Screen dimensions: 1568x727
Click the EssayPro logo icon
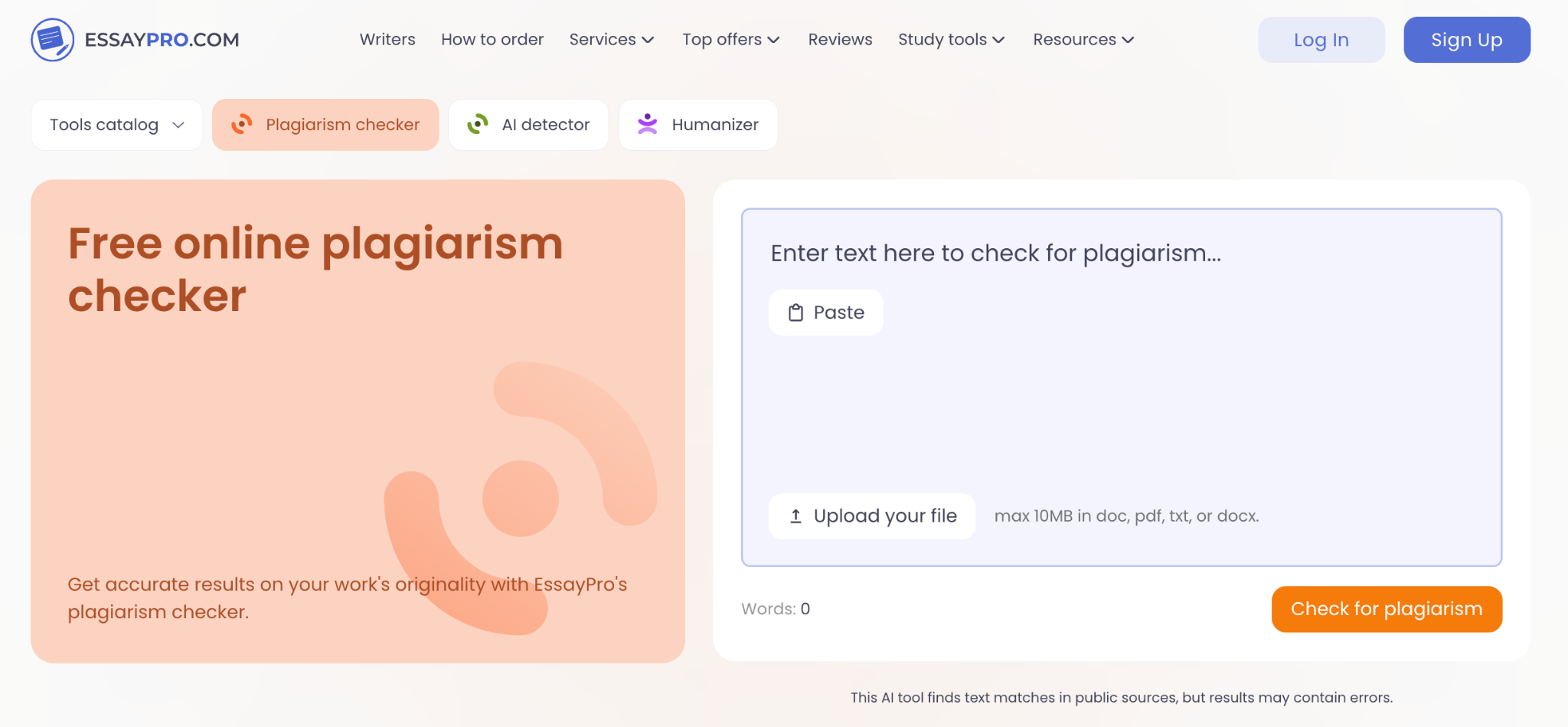51,39
